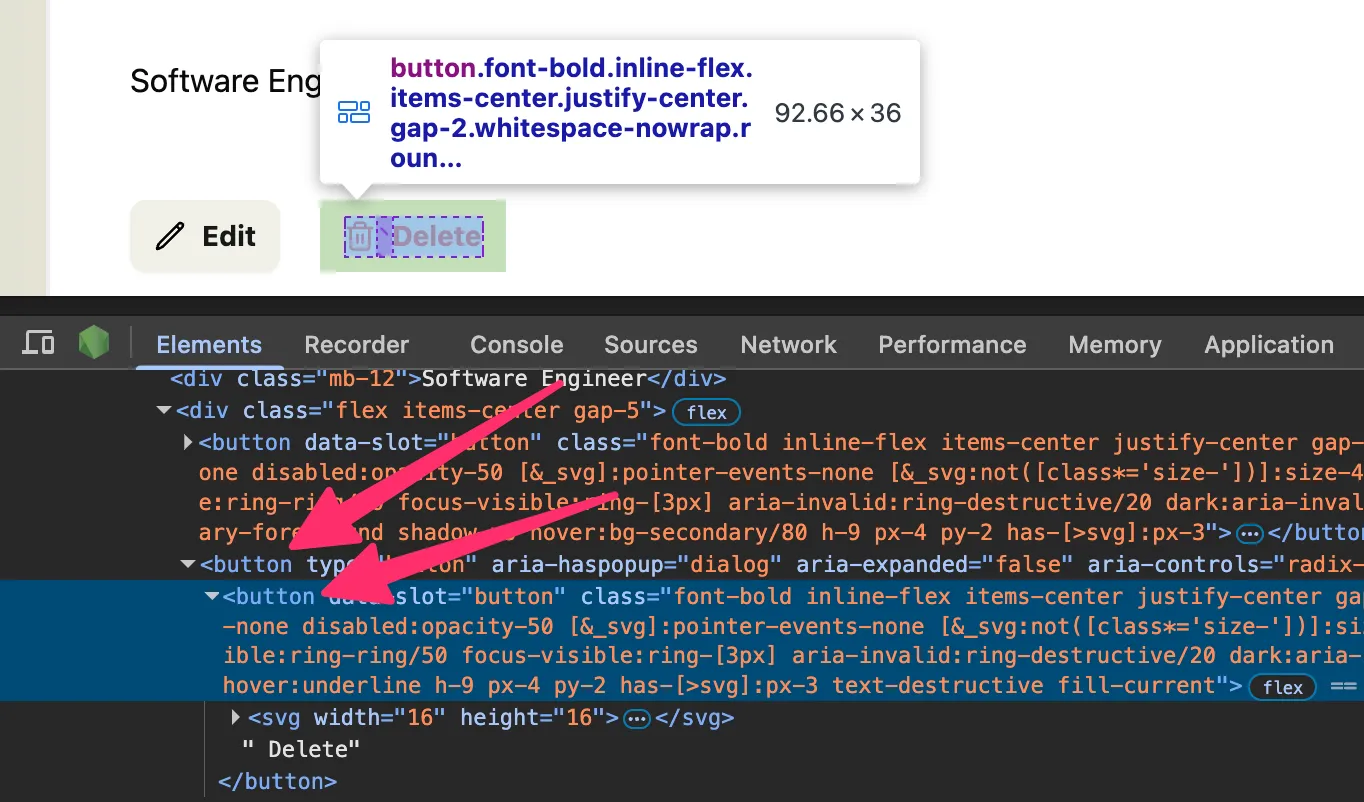Select the mb-12 Software Engineer div line
Image resolution: width=1364 pixels, height=802 pixels.
tap(447, 379)
